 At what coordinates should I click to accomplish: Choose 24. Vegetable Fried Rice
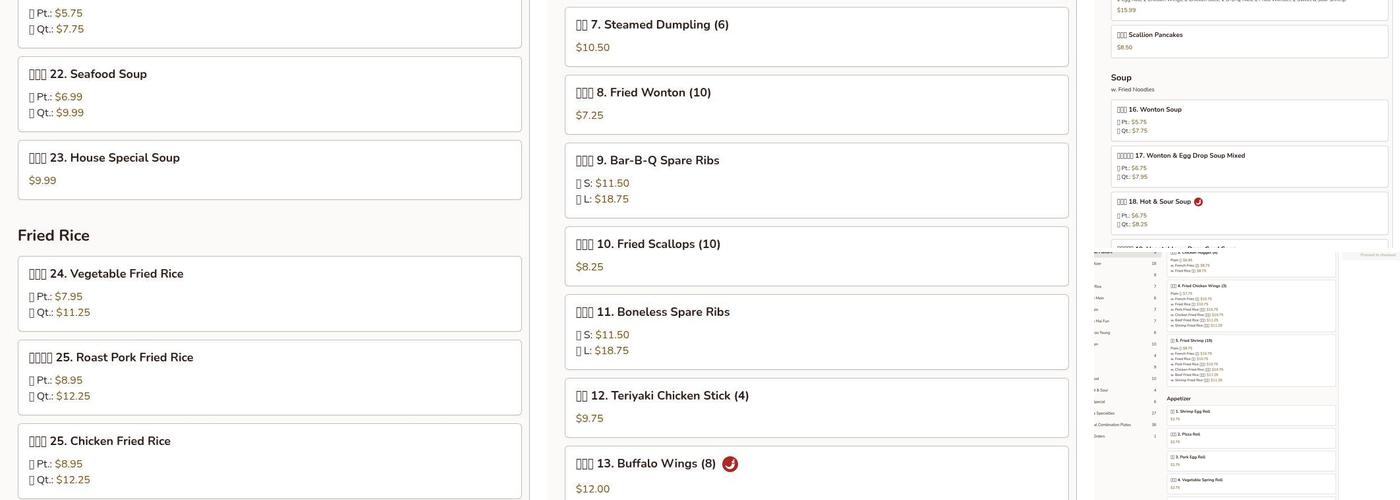[116, 274]
